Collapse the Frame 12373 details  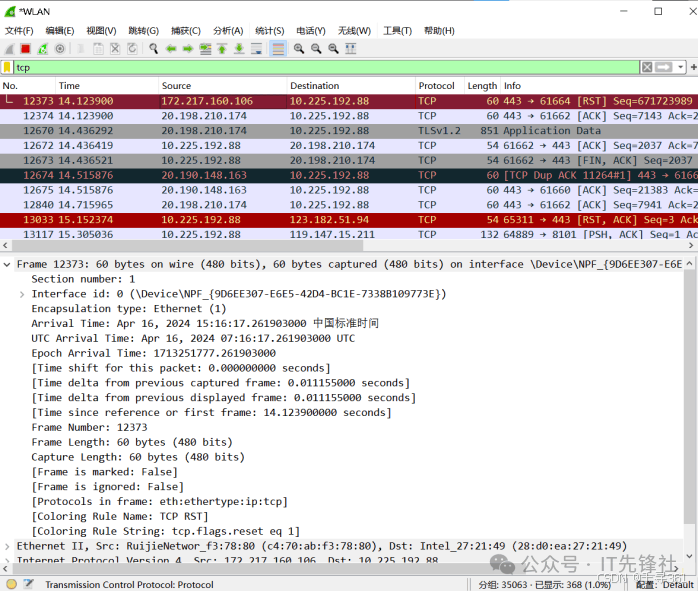pos(8,264)
